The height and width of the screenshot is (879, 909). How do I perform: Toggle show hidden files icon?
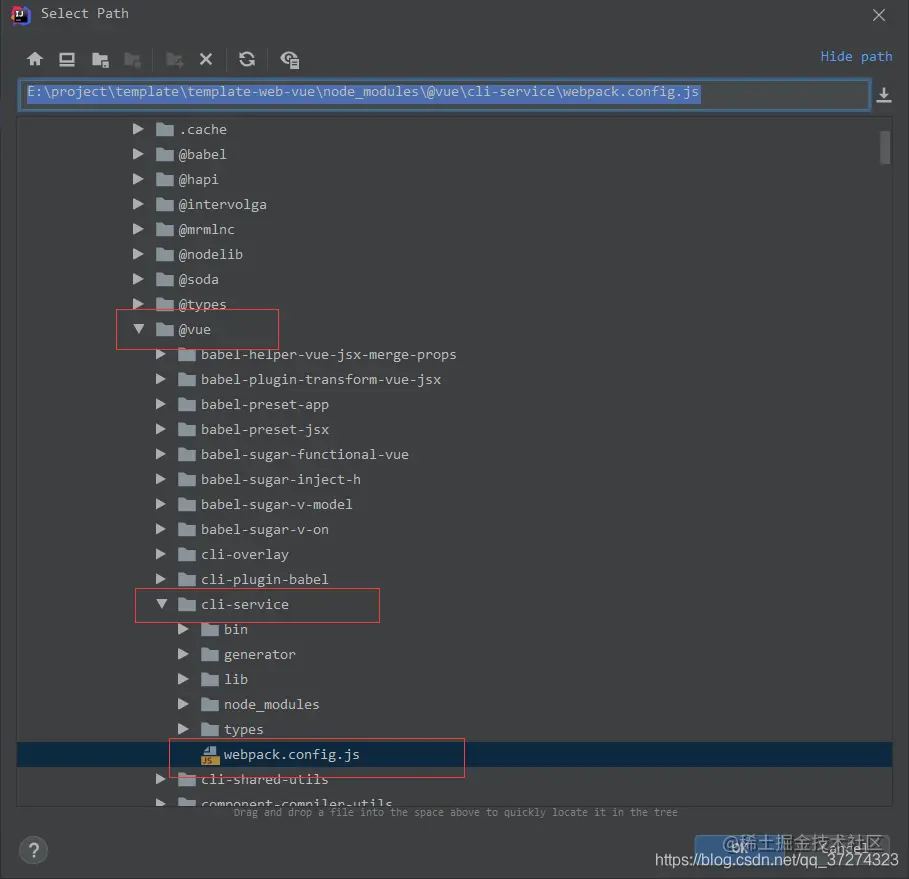289,60
